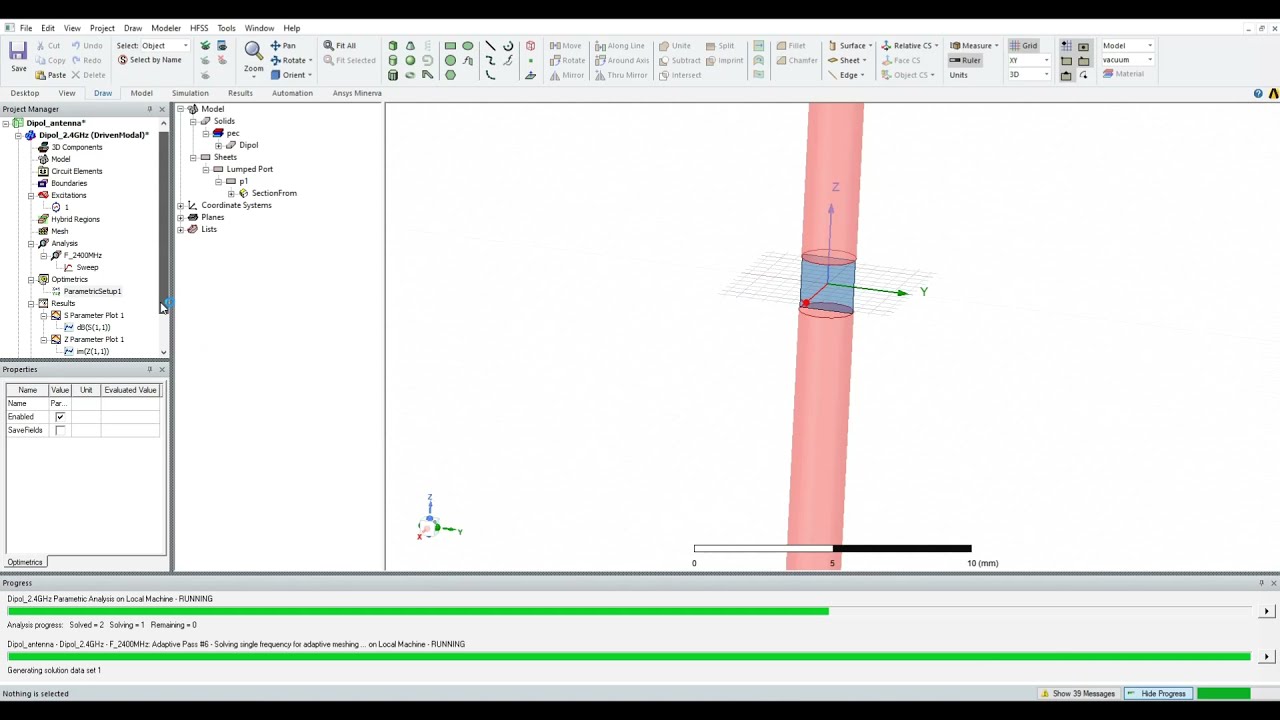Select S Parameter Plot 1
Screen dimensions: 1280x720
(x=94, y=315)
